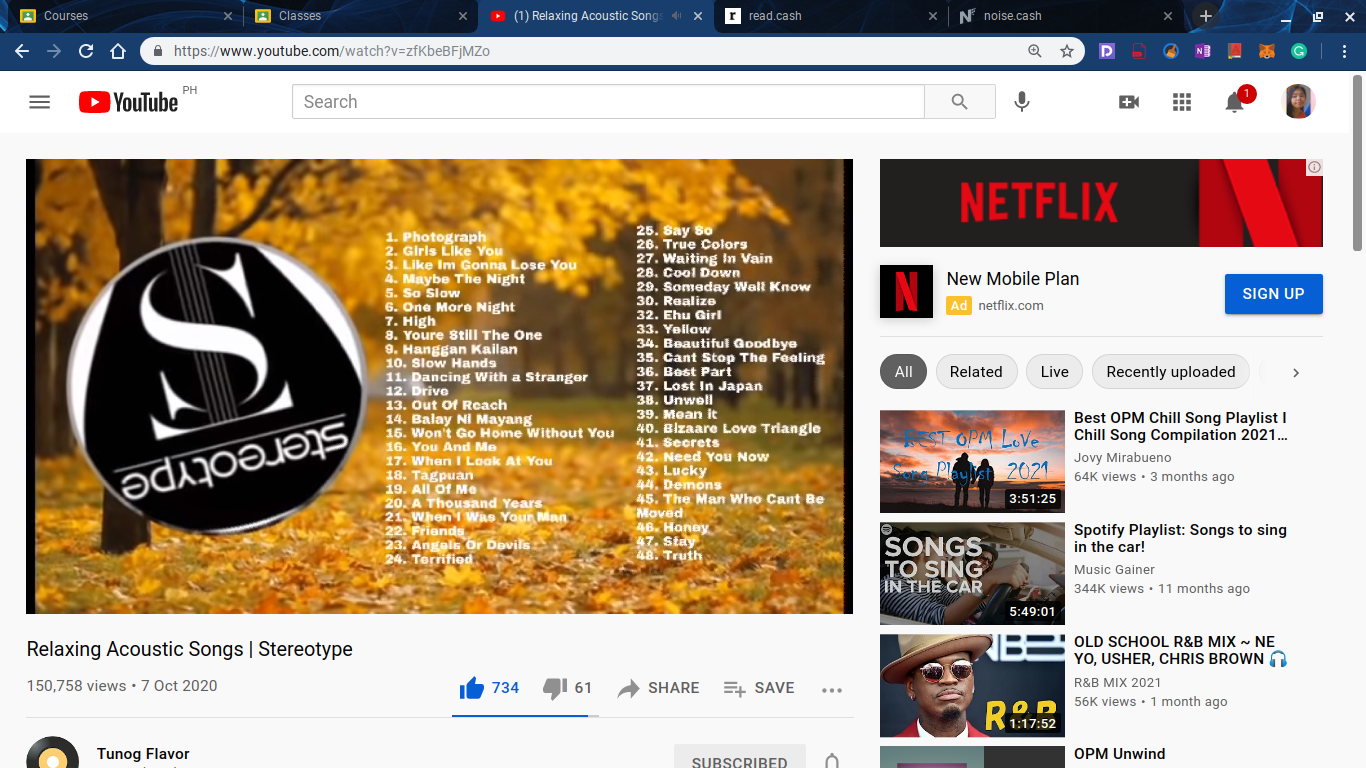This screenshot has height=768, width=1366.
Task: Click the Netflix SIGN UP button
Action: [1274, 294]
